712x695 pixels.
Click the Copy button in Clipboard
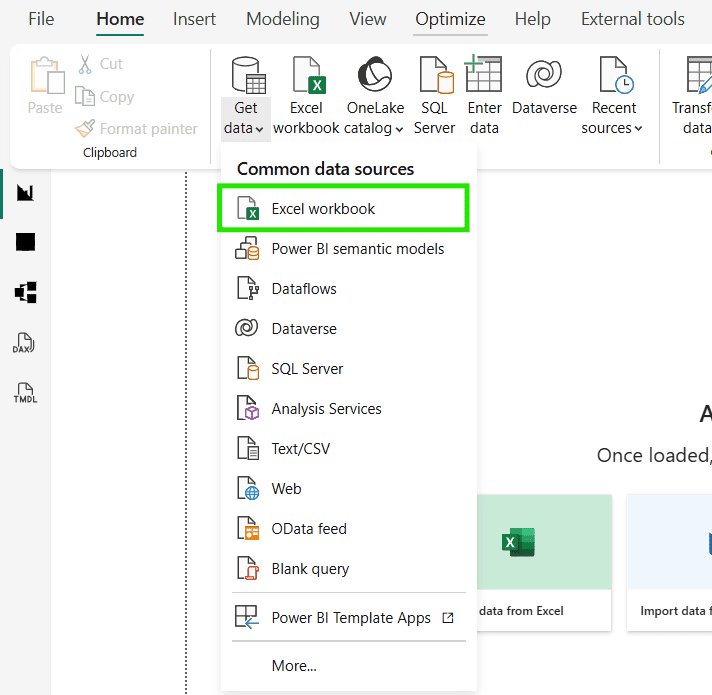[105, 97]
